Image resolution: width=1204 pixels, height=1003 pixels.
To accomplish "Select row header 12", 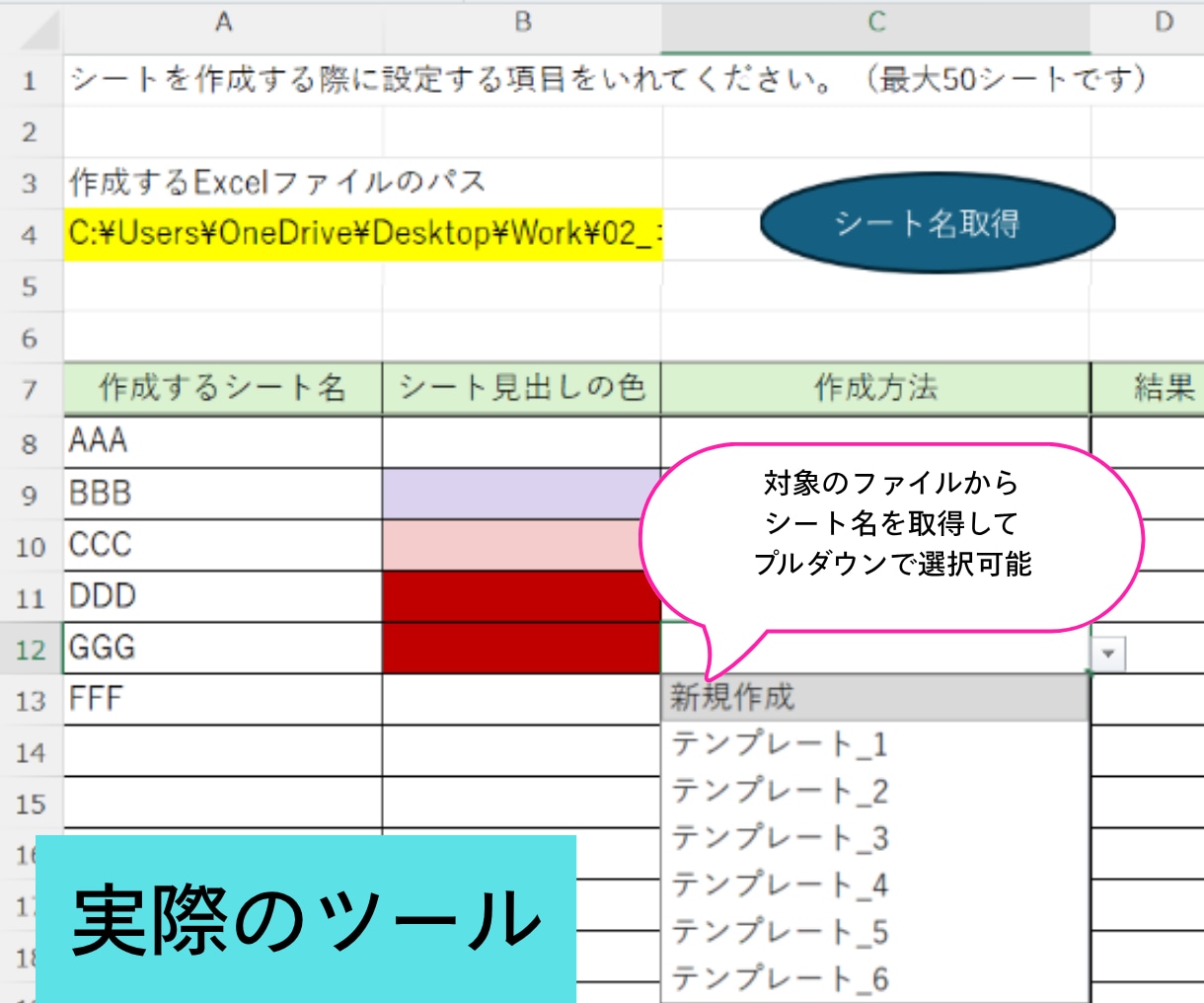I will pyautogui.click(x=31, y=649).
